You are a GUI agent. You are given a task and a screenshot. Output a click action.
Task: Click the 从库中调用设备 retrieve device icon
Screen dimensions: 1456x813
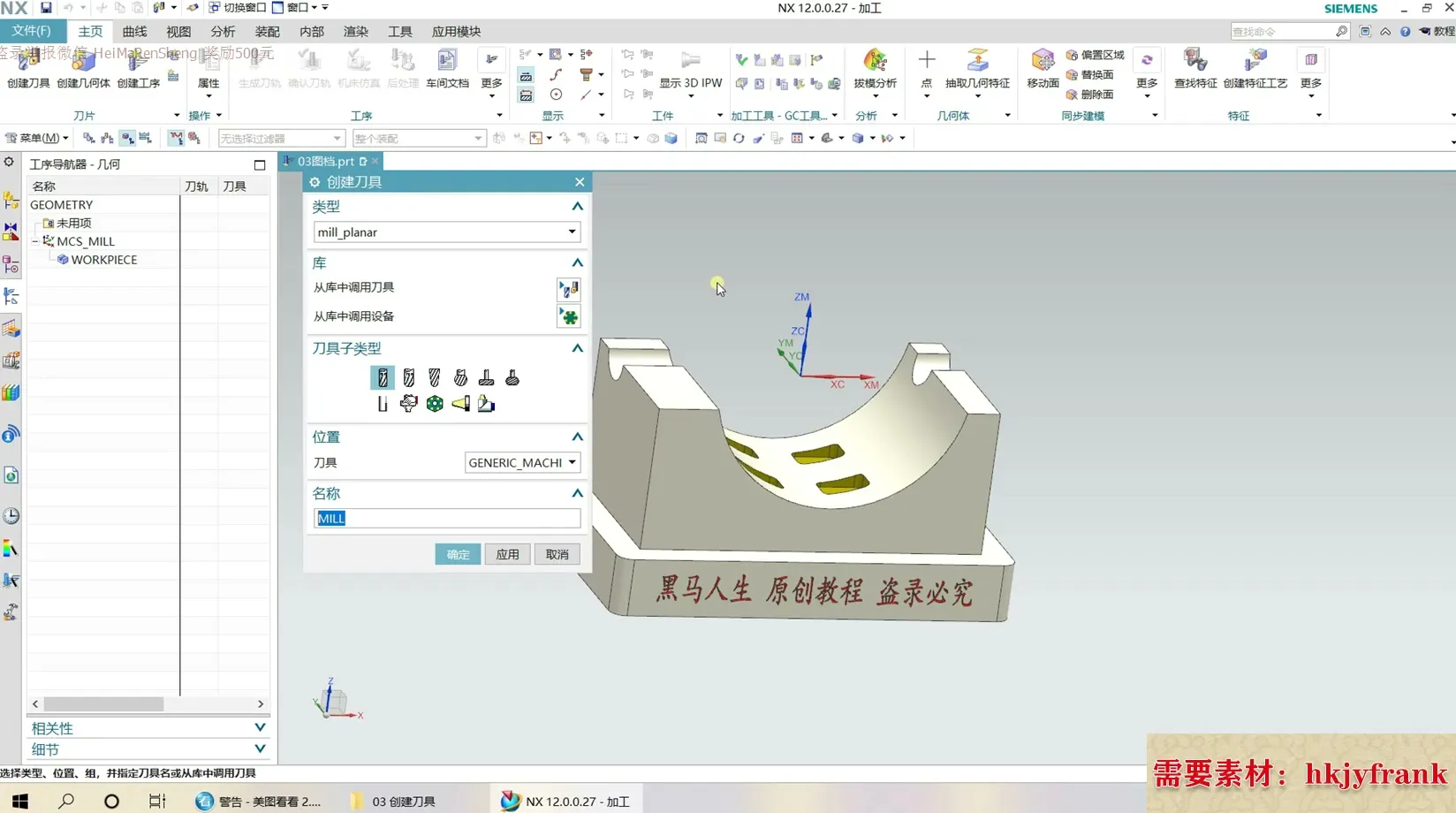point(568,316)
